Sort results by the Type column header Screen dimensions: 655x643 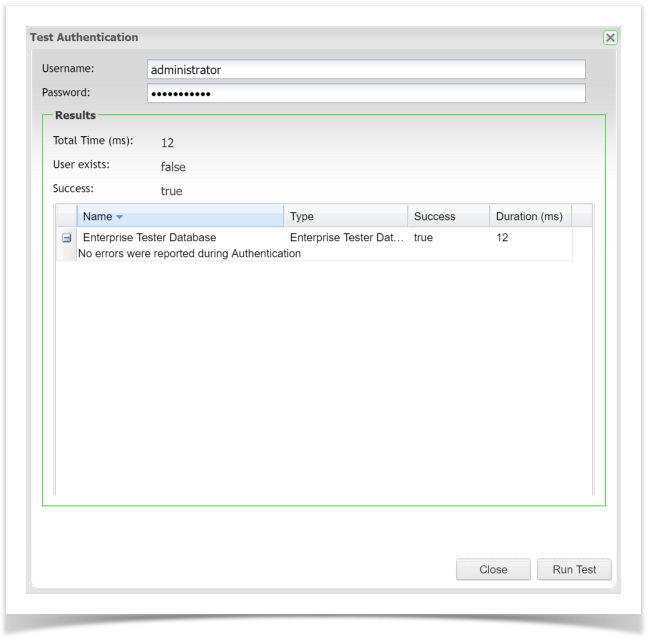click(345, 216)
